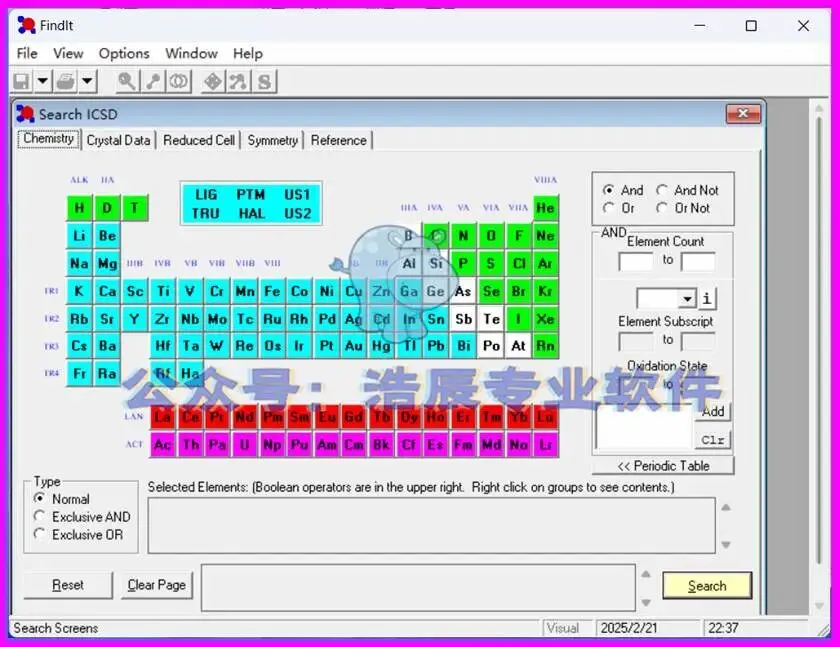This screenshot has width=840, height=647.
Task: Open the Options menu
Action: point(124,54)
